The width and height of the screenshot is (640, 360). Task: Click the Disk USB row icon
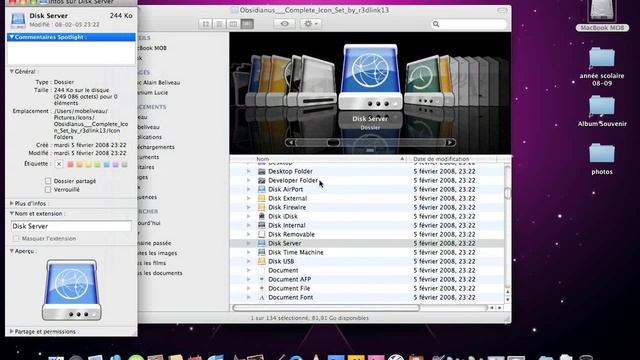262,261
